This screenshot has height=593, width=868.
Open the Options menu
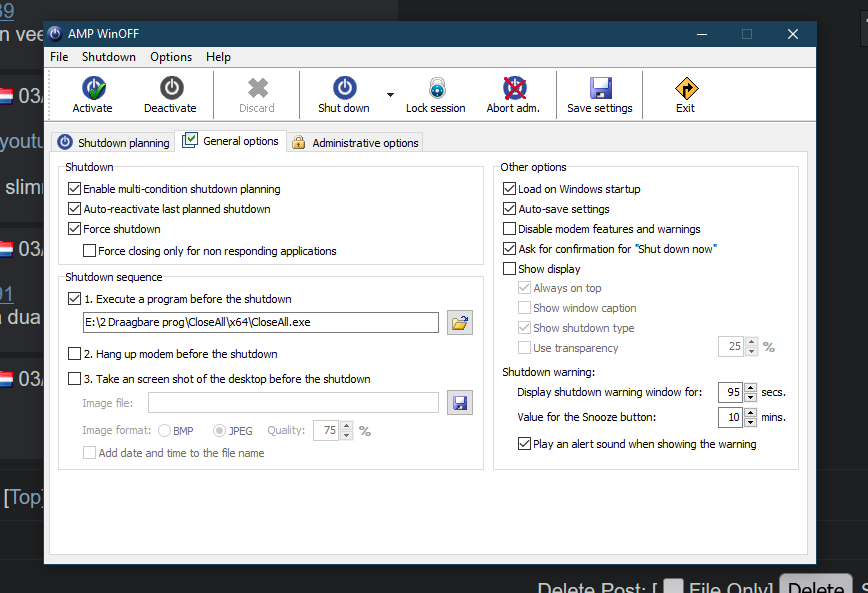click(171, 57)
